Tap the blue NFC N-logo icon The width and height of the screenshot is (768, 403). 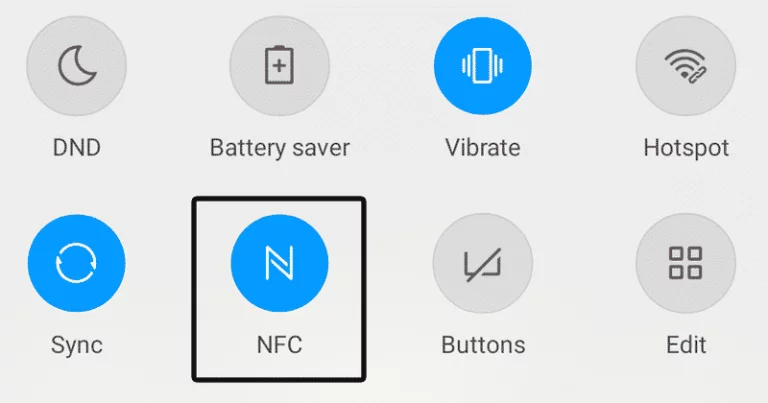279,263
